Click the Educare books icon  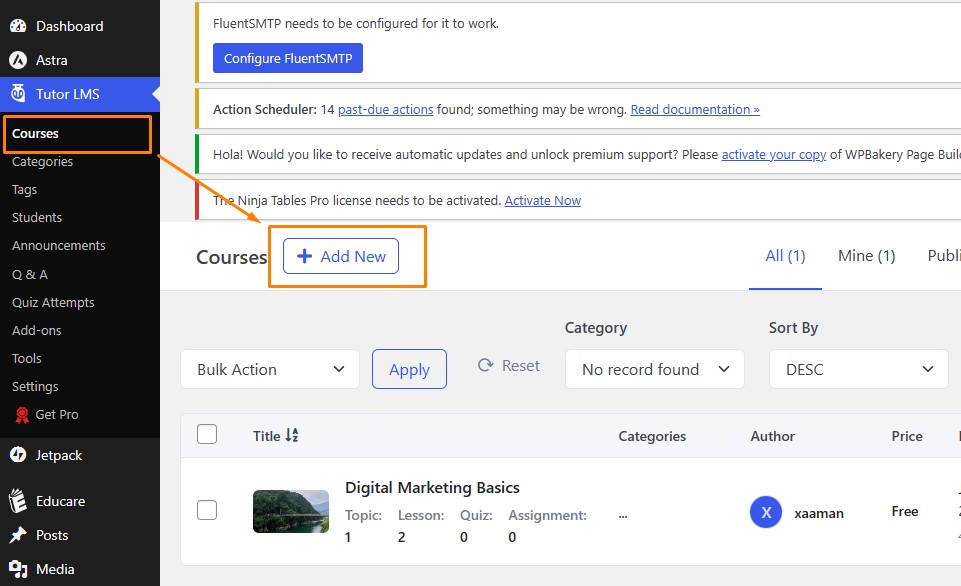pyautogui.click(x=18, y=501)
